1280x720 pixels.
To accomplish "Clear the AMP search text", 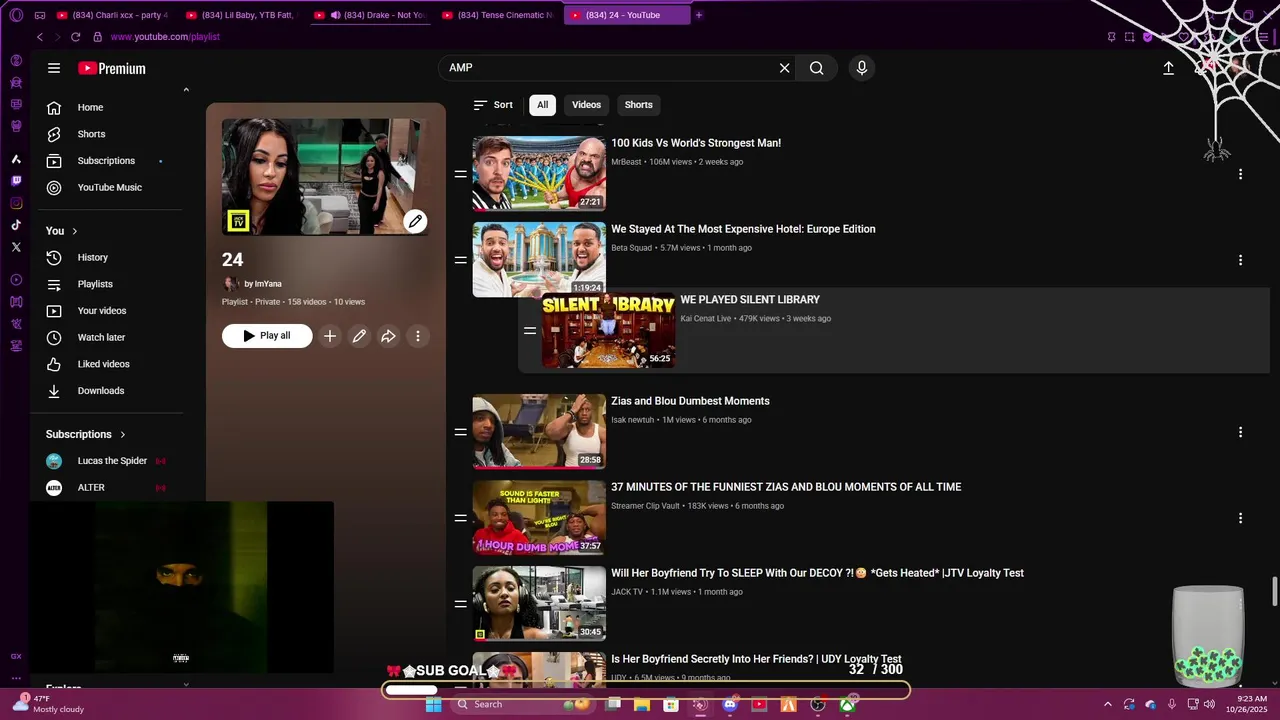I will 785,68.
